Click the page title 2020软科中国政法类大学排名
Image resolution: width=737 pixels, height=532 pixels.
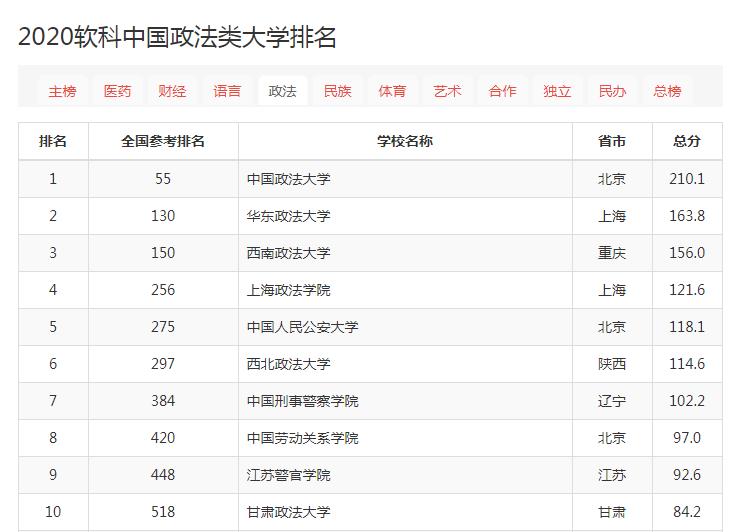pos(177,37)
